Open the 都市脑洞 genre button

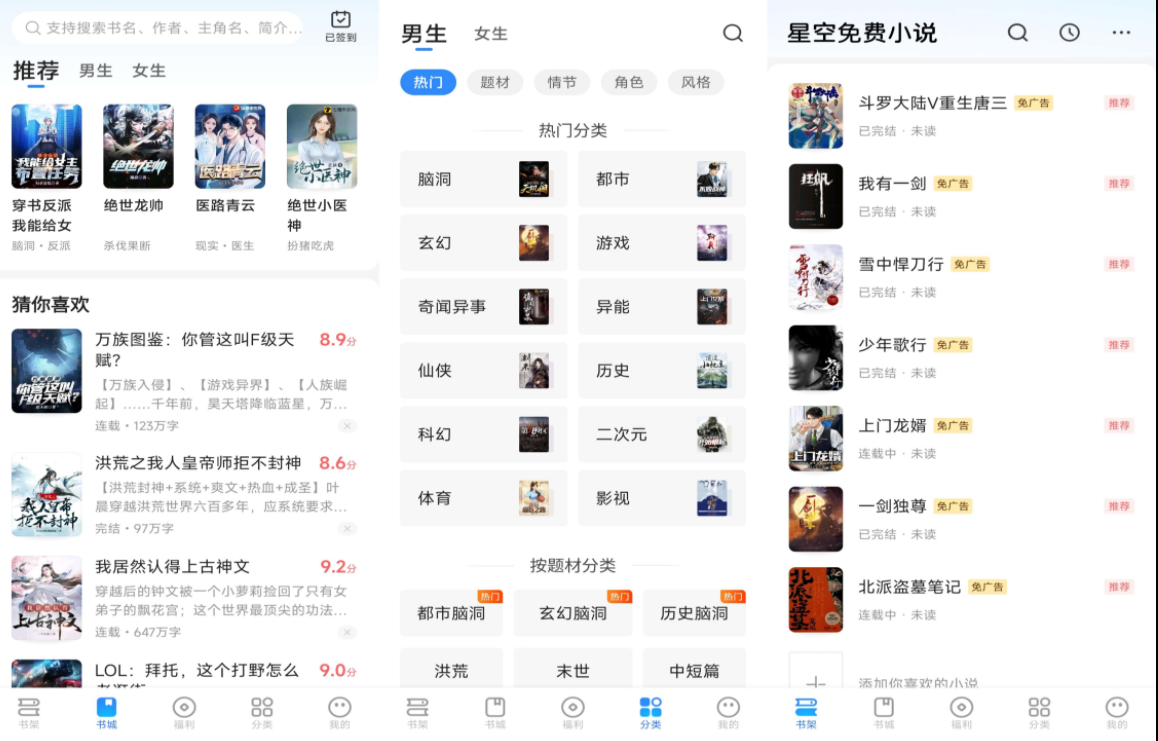tap(451, 610)
